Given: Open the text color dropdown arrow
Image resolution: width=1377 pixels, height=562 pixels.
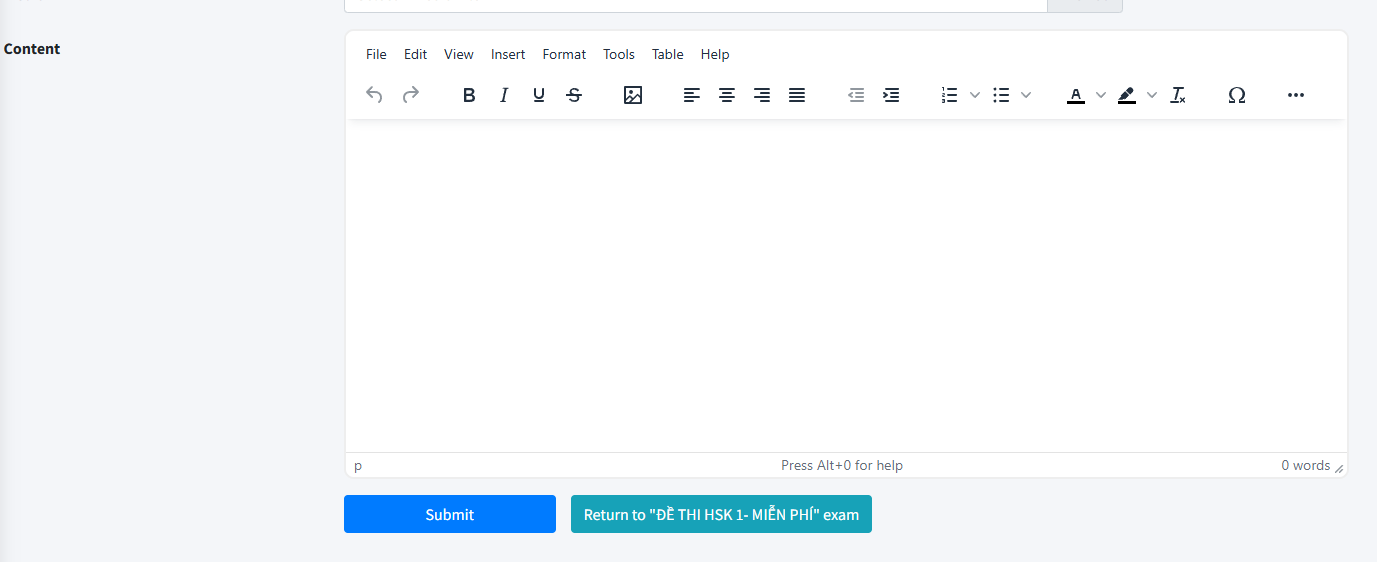Looking at the screenshot, I should click(x=1101, y=95).
